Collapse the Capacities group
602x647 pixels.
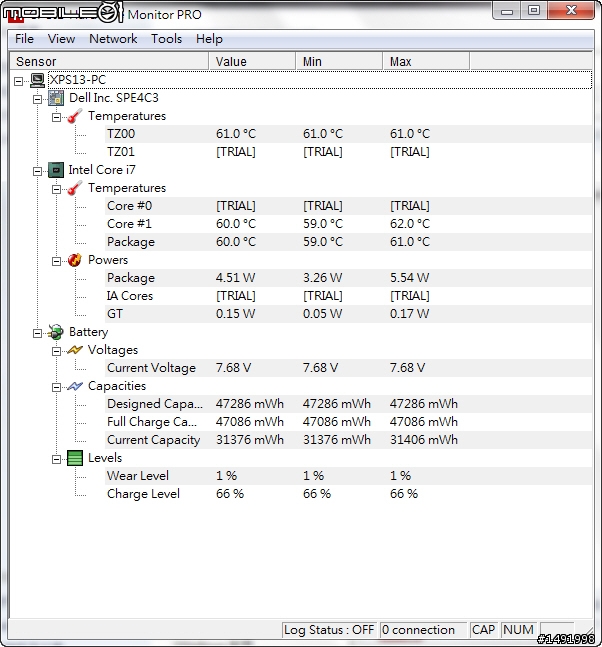tap(56, 387)
